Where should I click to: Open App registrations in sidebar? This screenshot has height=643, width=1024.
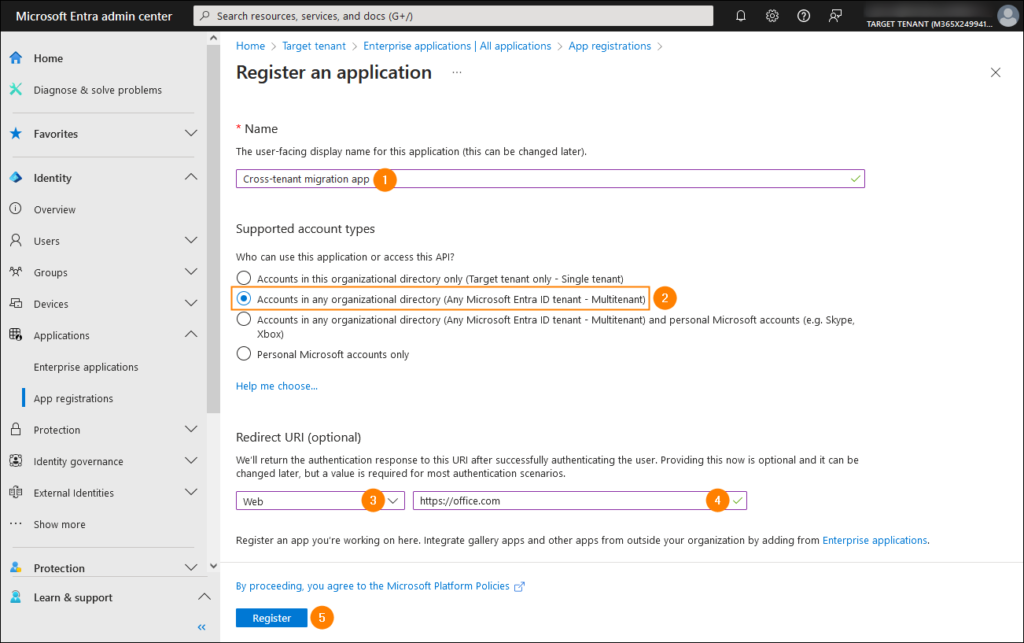[x=73, y=398]
